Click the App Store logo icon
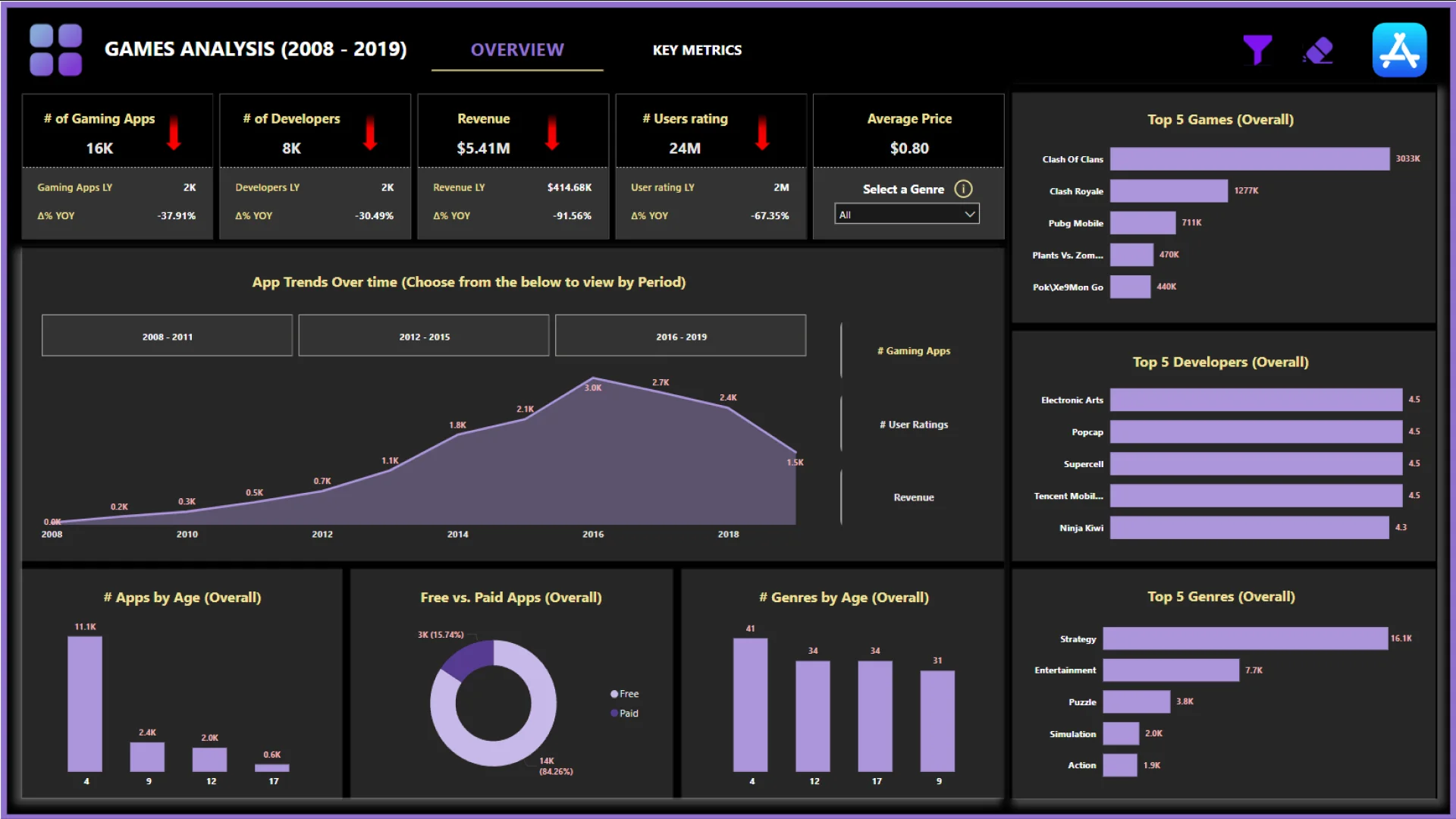The image size is (1456, 819). (1399, 50)
